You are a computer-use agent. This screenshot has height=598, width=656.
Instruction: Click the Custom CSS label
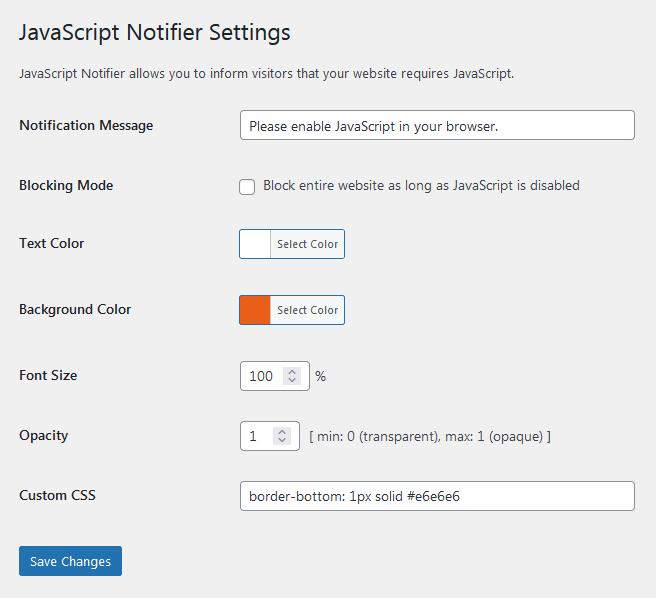[57, 495]
